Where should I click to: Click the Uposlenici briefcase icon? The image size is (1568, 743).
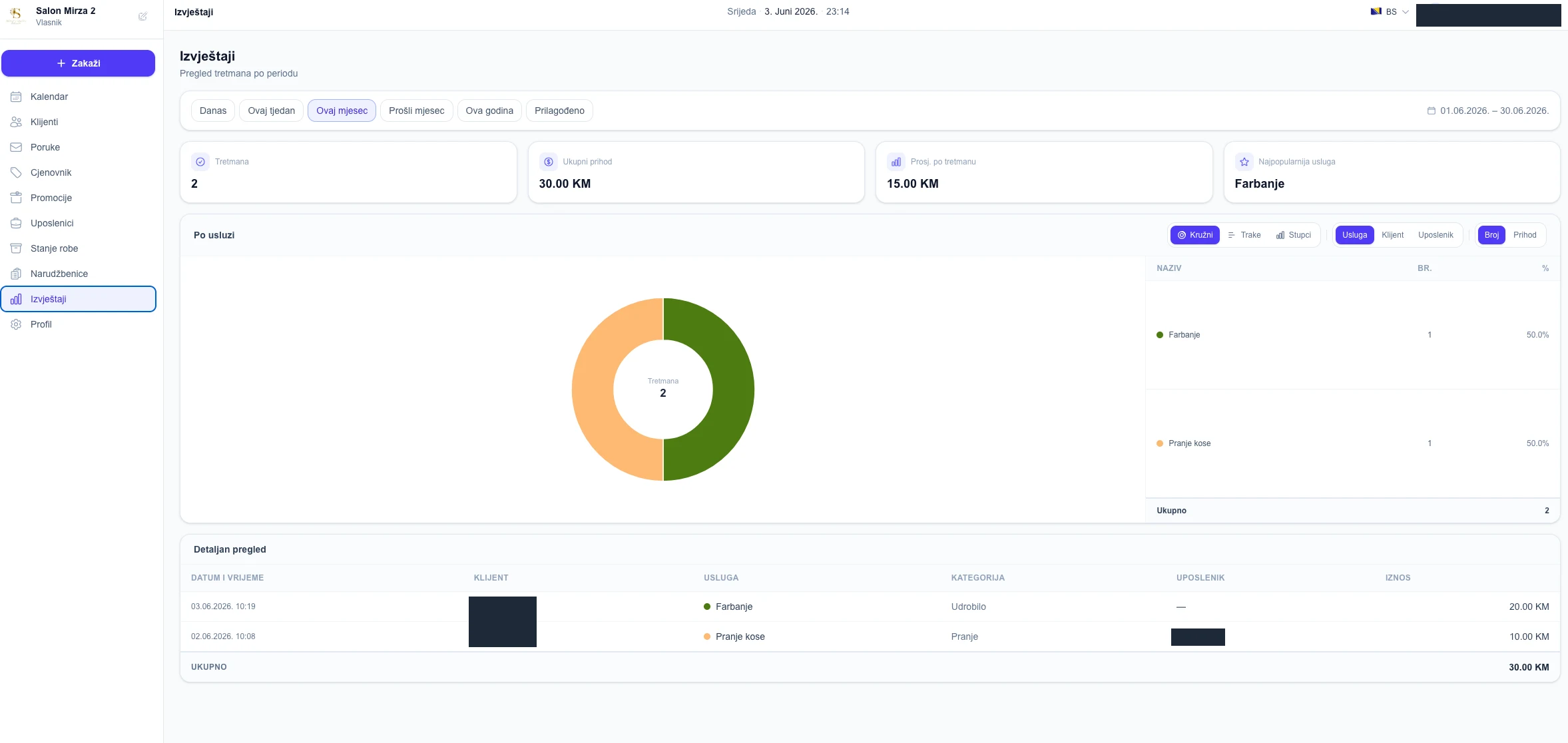[16, 223]
